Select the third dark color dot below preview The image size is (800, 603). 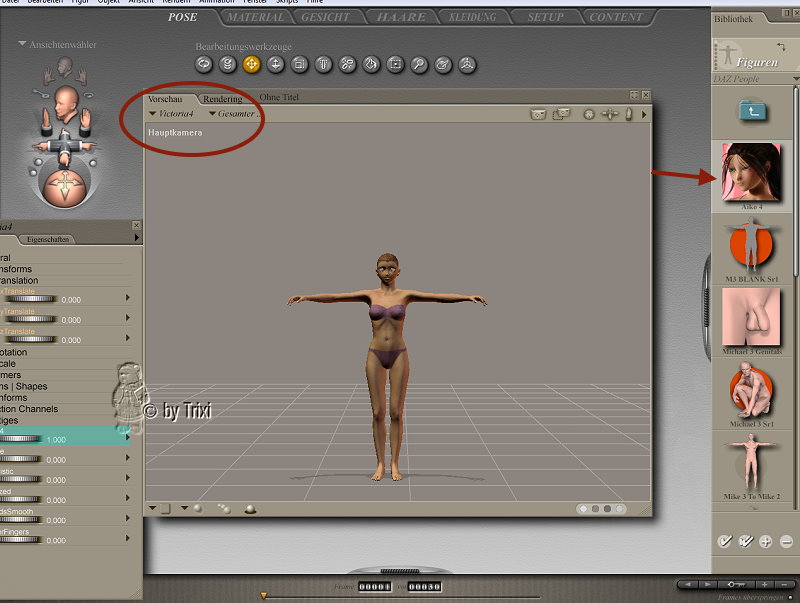[607, 509]
